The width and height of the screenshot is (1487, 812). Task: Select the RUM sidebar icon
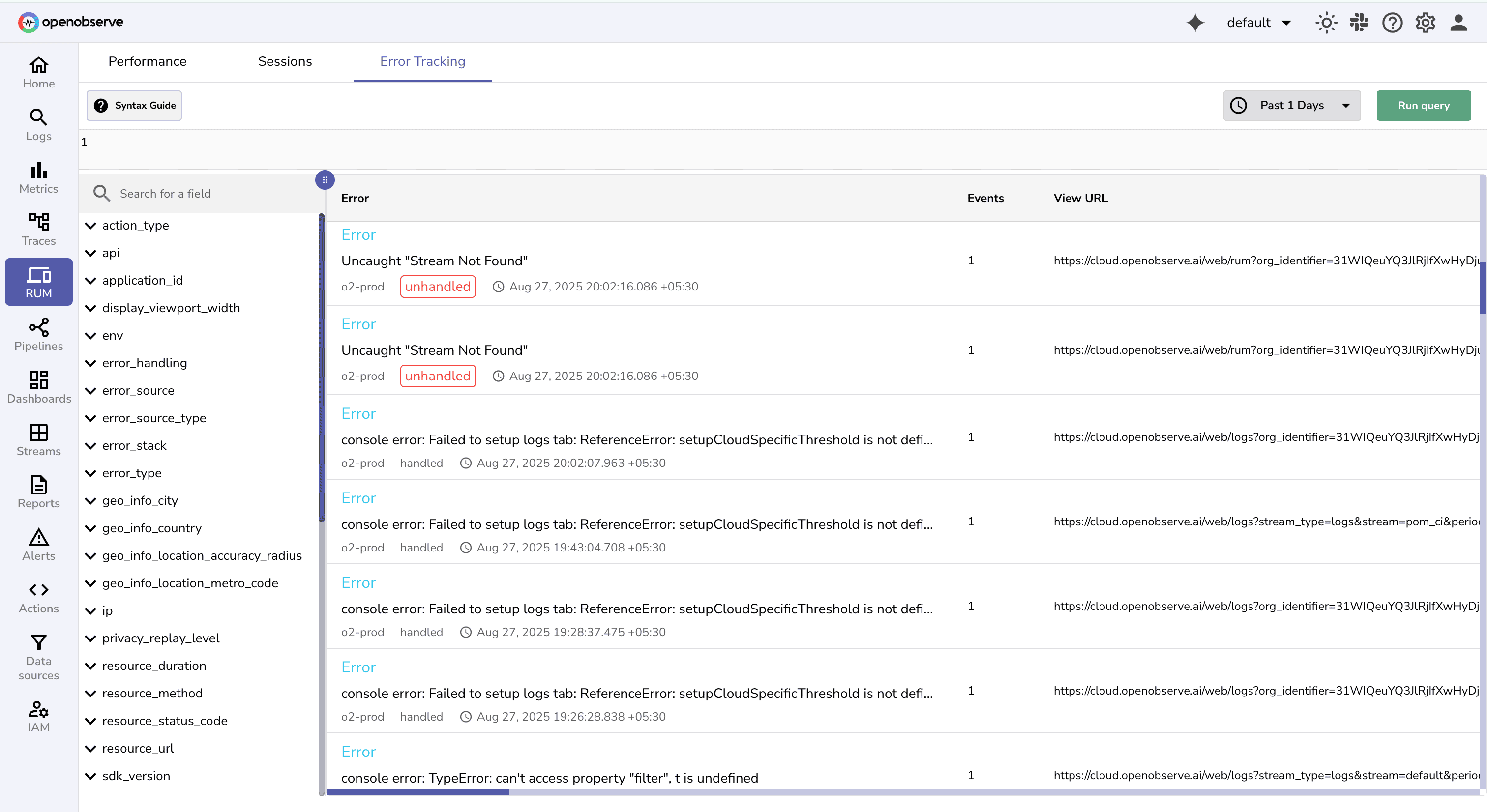click(38, 282)
